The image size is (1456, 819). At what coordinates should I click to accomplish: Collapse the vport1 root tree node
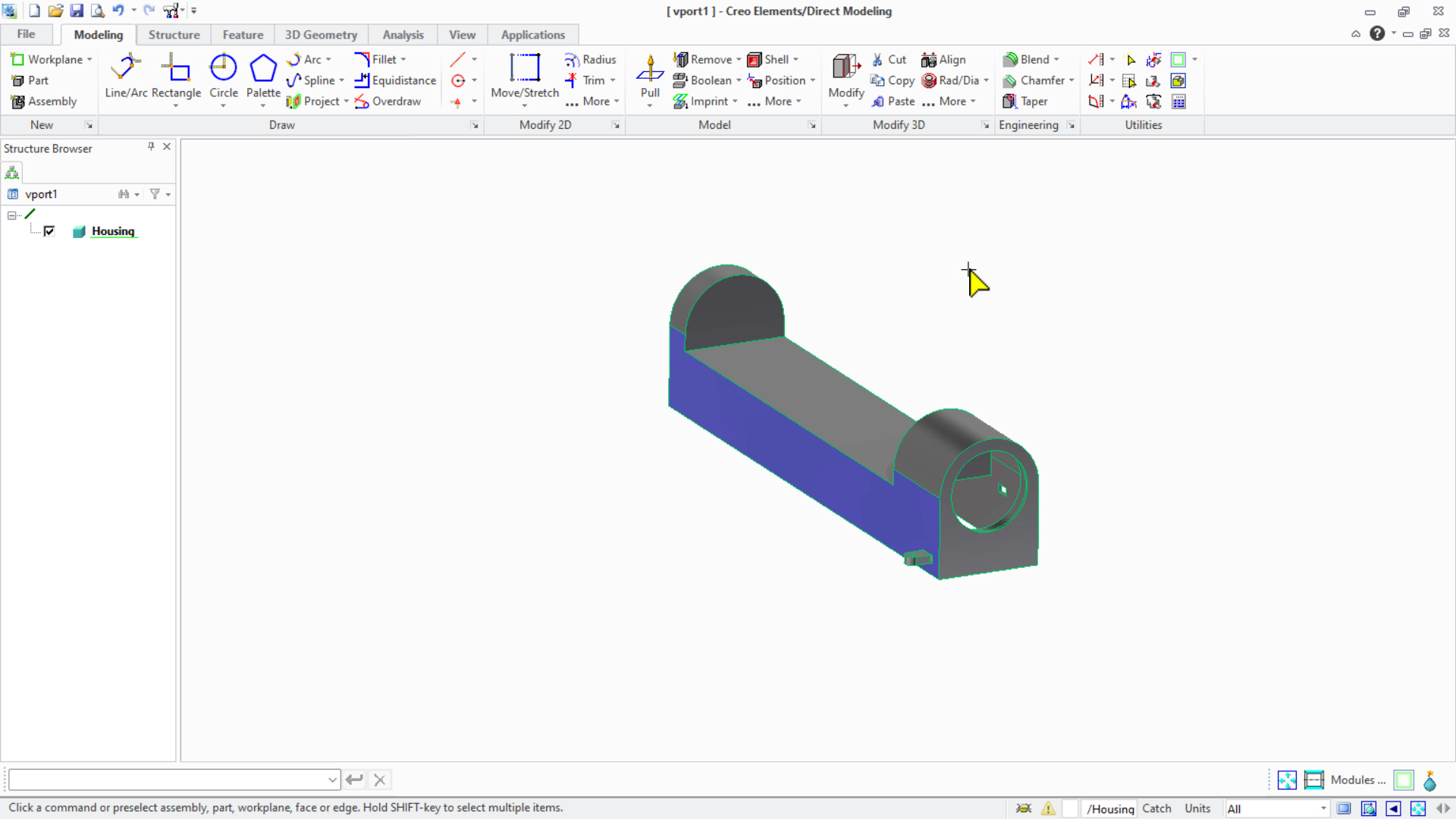12,215
